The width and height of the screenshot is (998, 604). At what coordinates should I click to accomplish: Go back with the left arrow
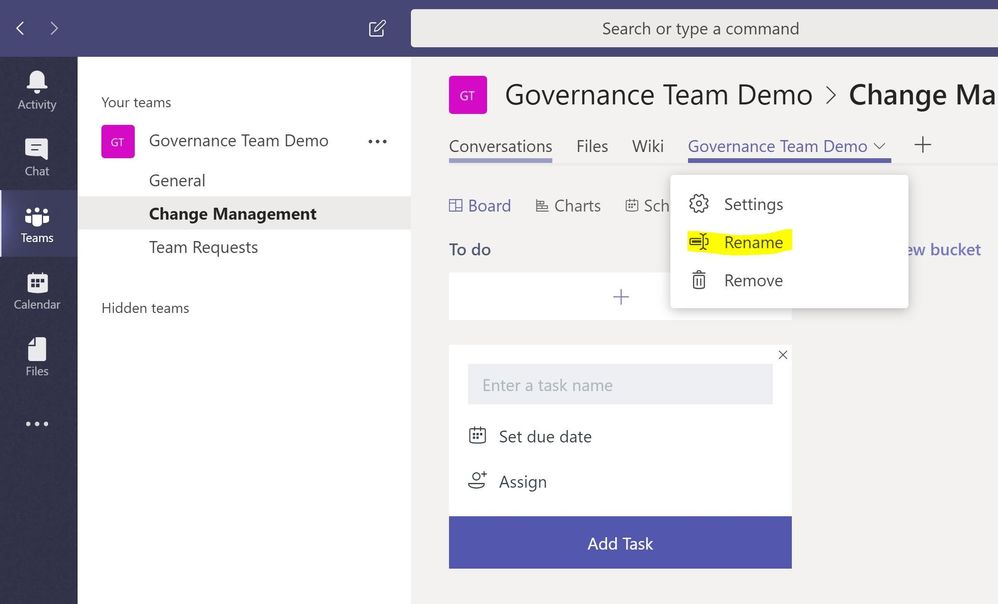20,28
